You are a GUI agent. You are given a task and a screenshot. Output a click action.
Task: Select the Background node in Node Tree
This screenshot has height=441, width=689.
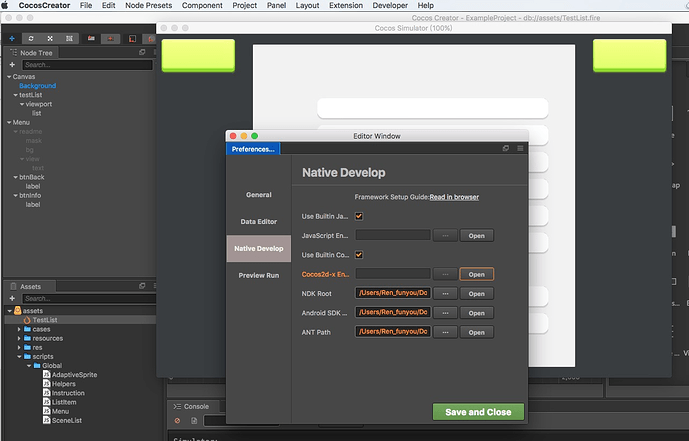pyautogui.click(x=37, y=86)
